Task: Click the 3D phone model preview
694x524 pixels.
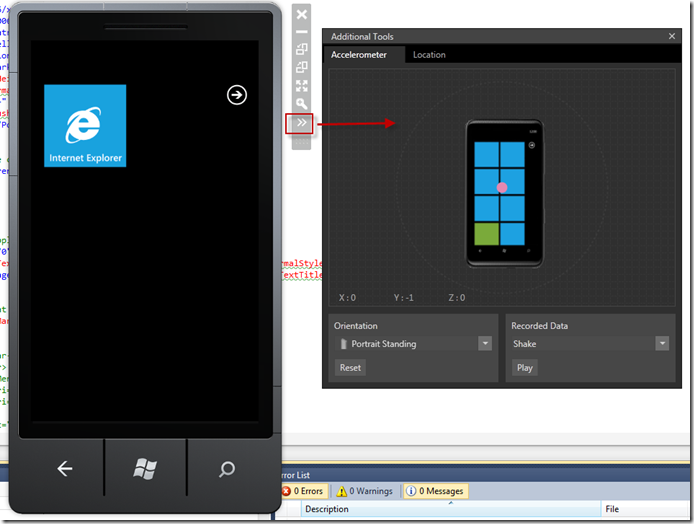Action: (x=505, y=193)
